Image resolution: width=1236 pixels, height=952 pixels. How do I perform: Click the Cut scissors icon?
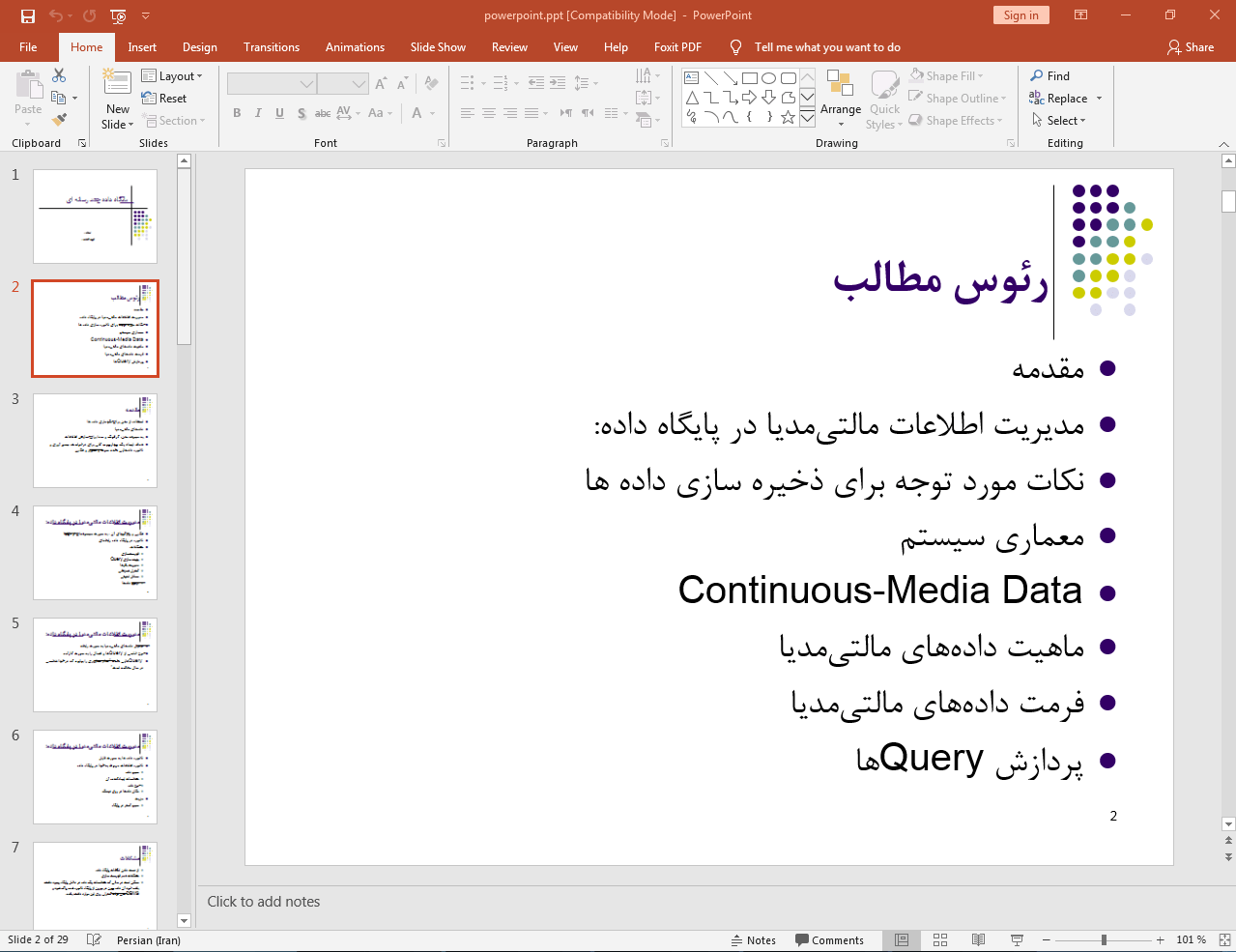pos(59,75)
